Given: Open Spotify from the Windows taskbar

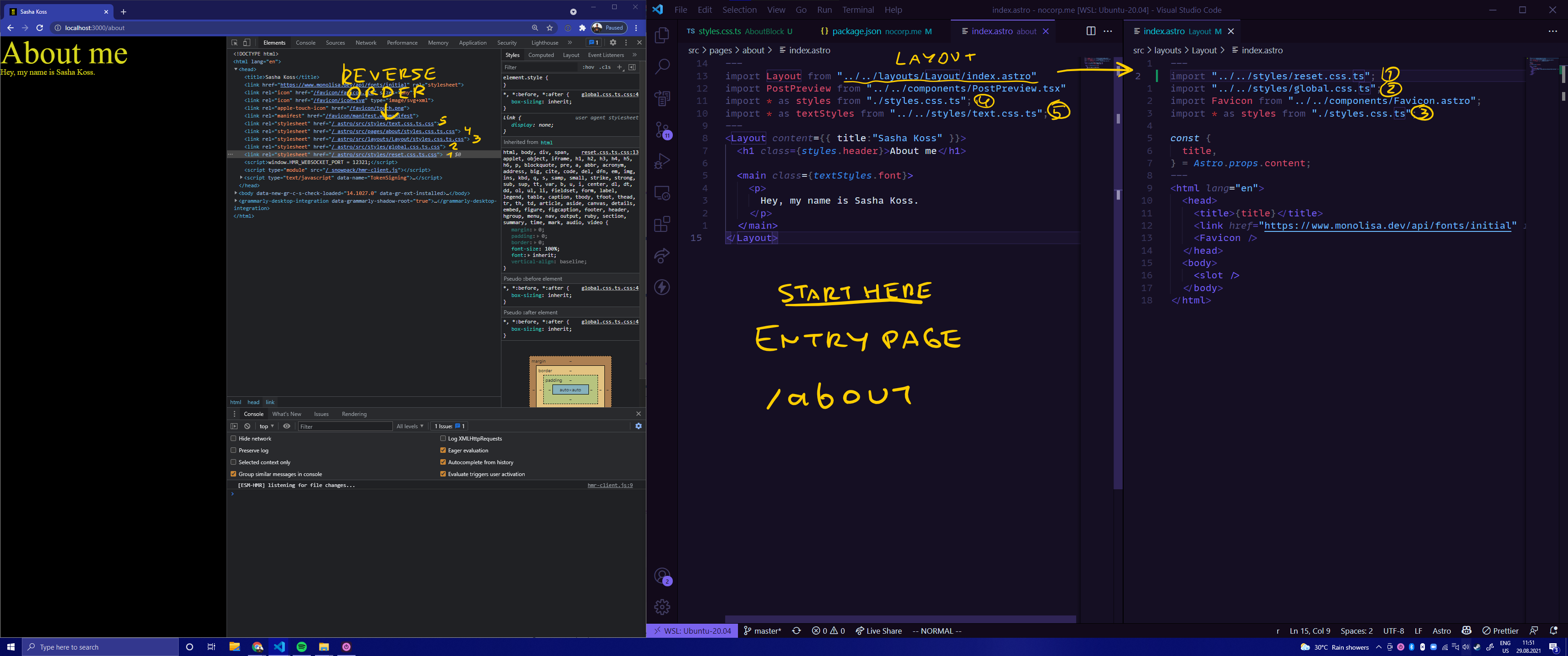Looking at the screenshot, I should [x=301, y=647].
